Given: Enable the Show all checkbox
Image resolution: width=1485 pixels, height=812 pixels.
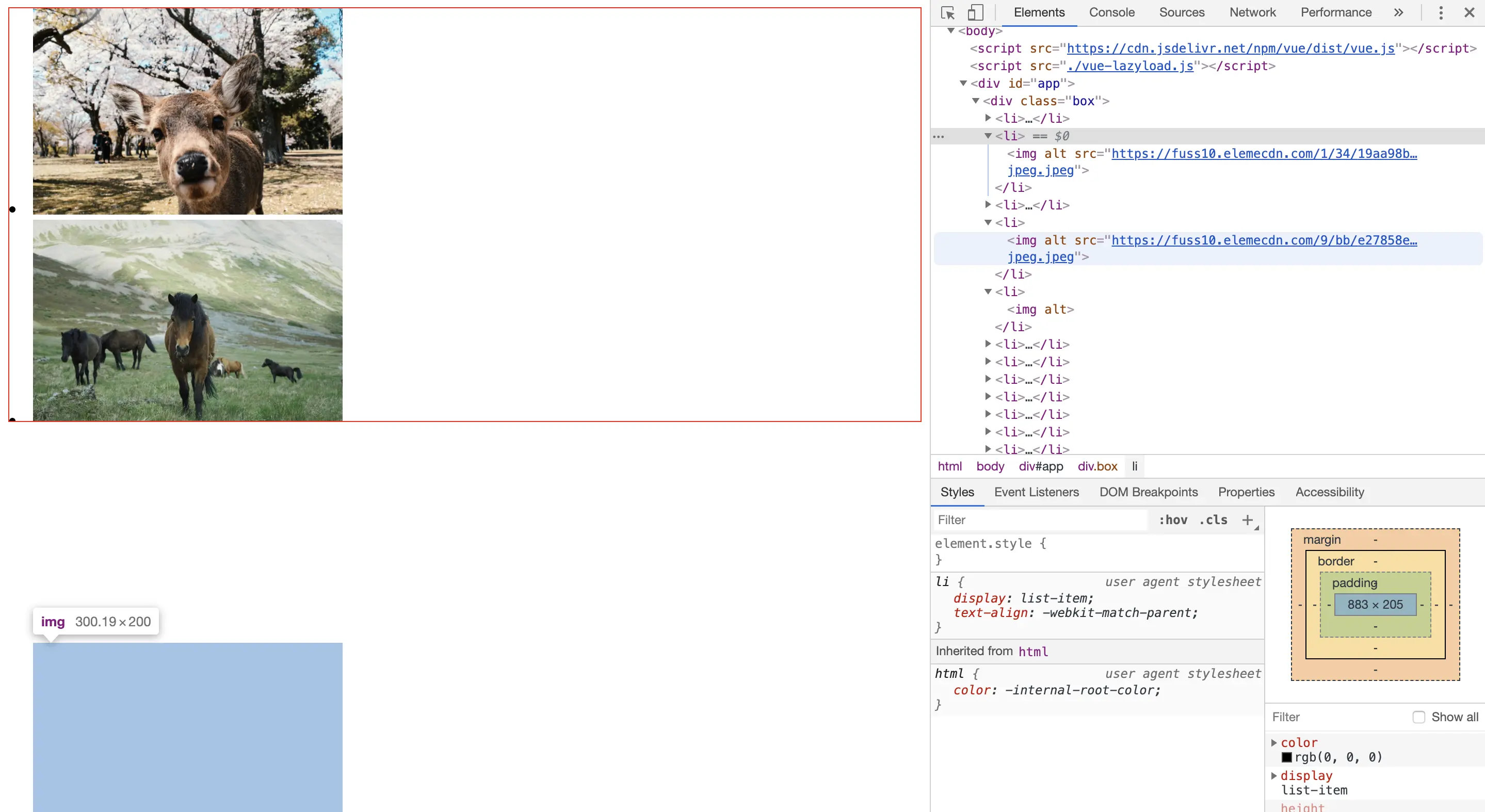Looking at the screenshot, I should pyautogui.click(x=1419, y=717).
